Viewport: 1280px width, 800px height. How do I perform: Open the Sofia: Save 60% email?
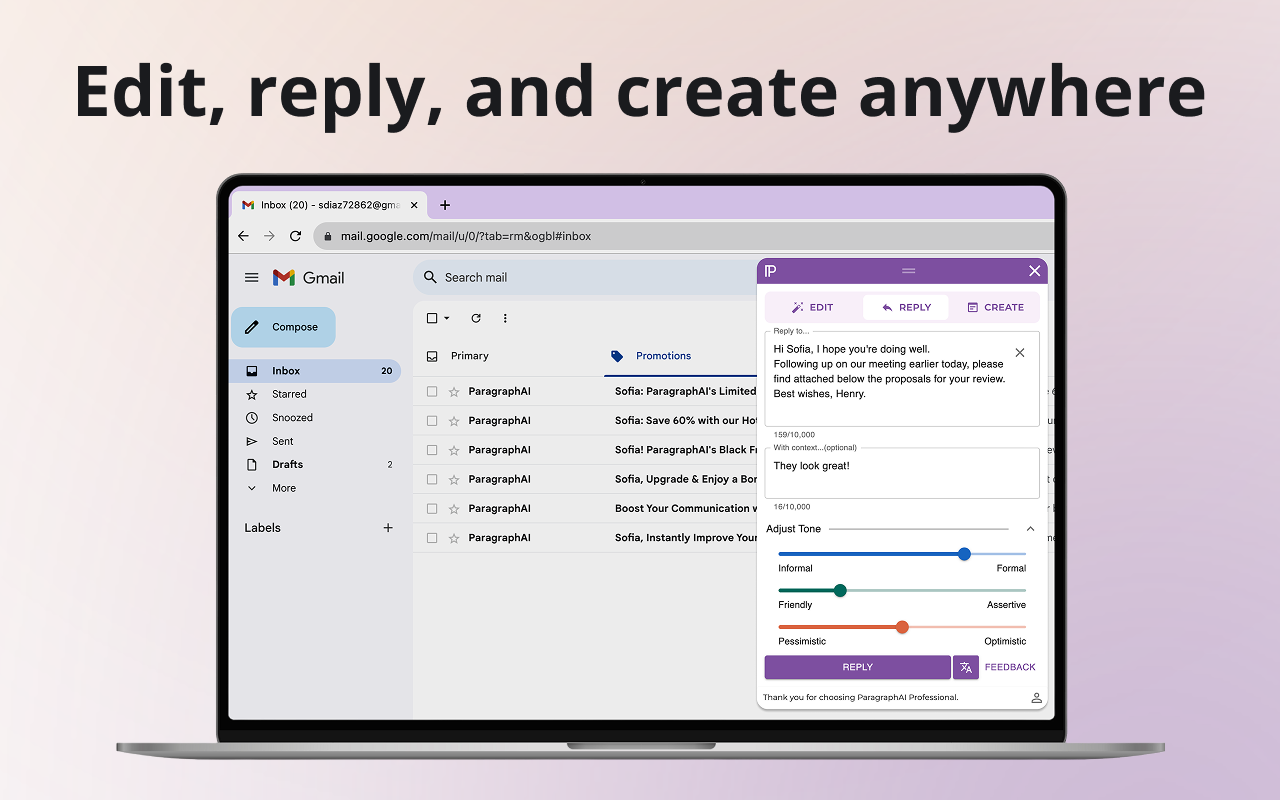[686, 421]
